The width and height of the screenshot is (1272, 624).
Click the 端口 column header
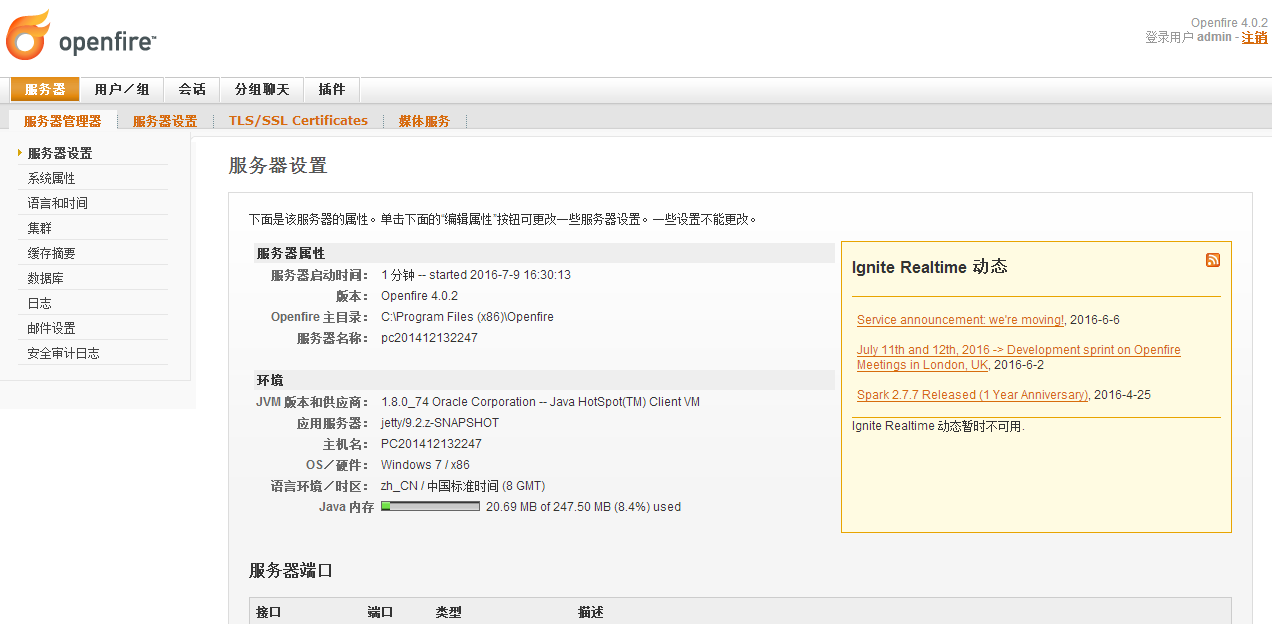pyautogui.click(x=380, y=612)
